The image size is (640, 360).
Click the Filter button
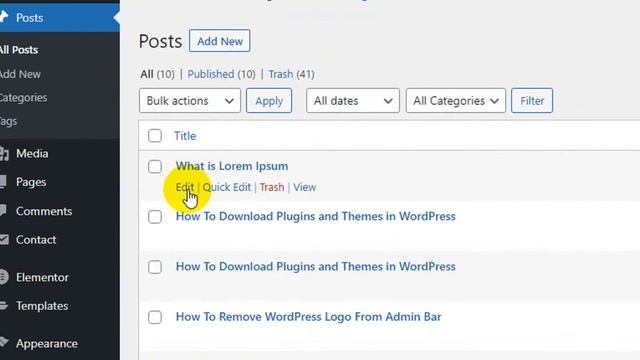(532, 100)
